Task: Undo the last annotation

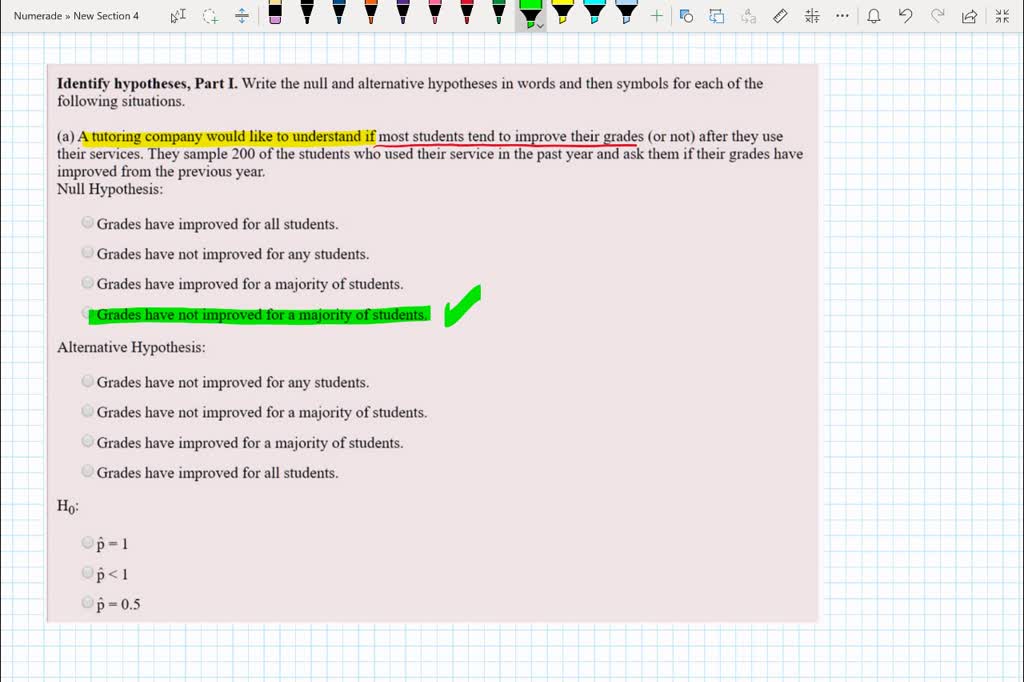Action: [906, 15]
